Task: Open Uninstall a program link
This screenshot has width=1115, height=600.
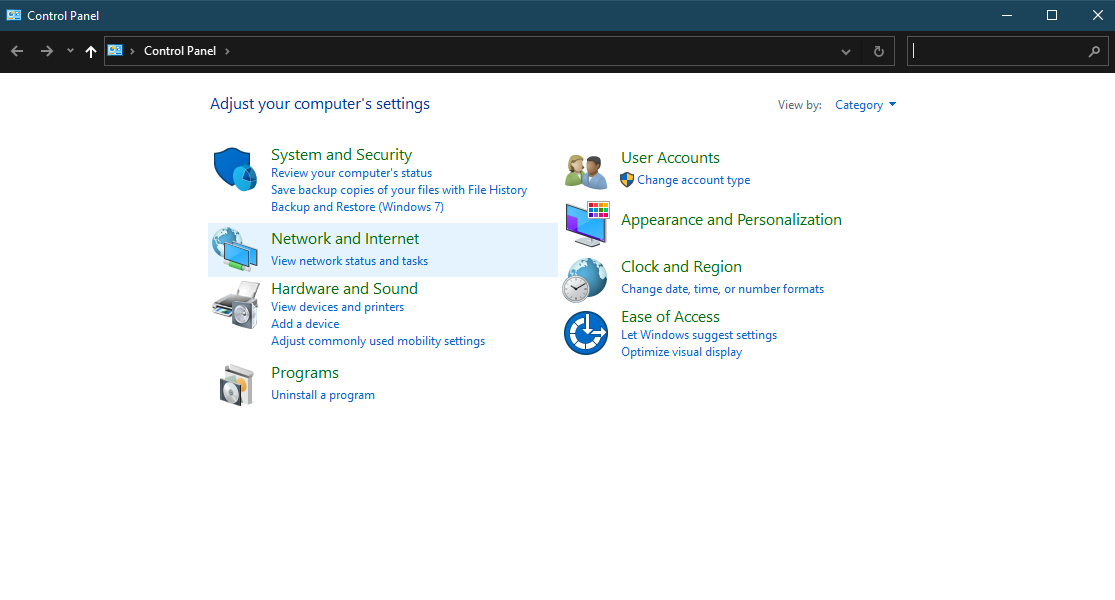Action: (323, 395)
